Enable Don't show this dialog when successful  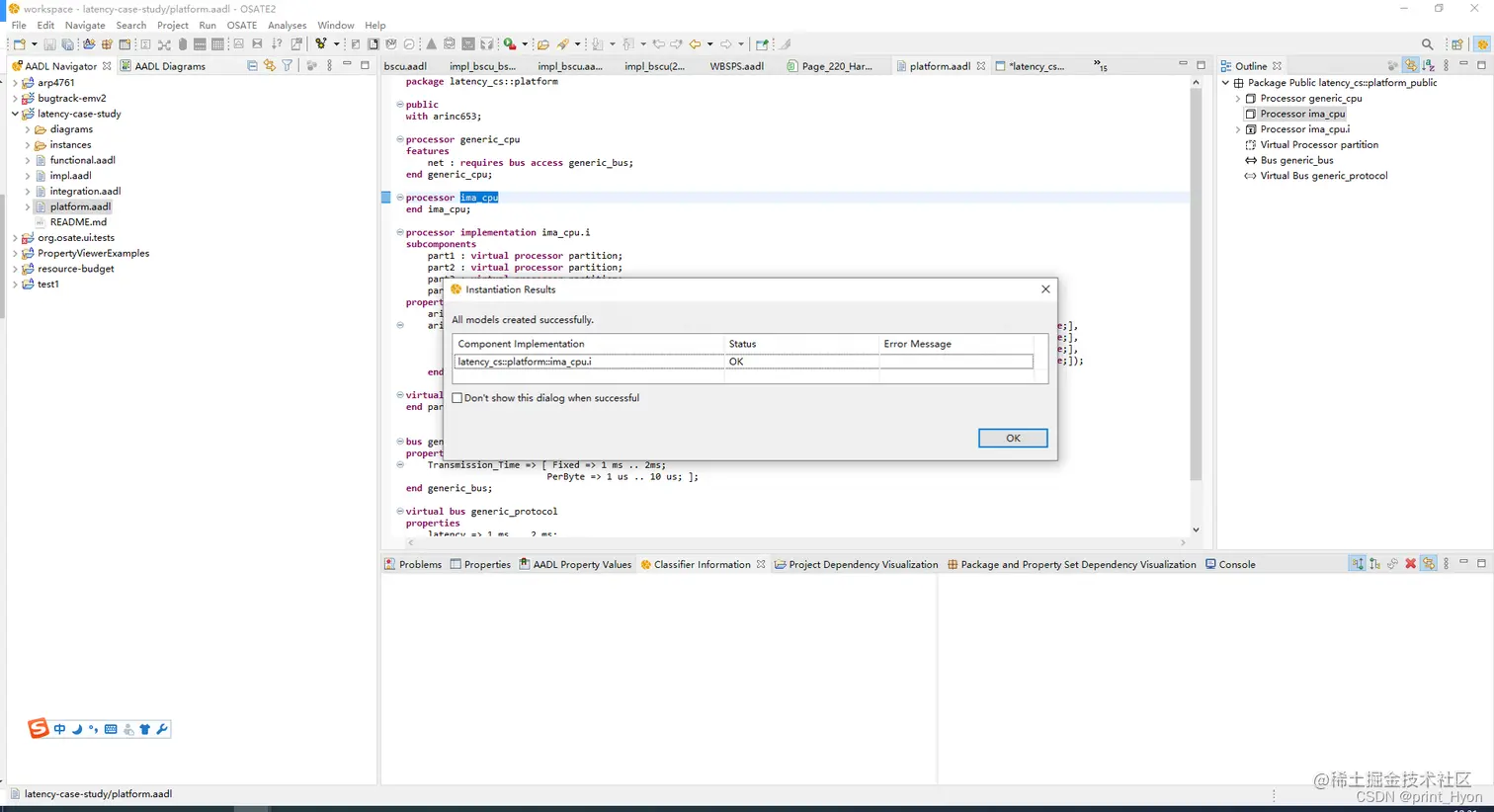(x=456, y=398)
